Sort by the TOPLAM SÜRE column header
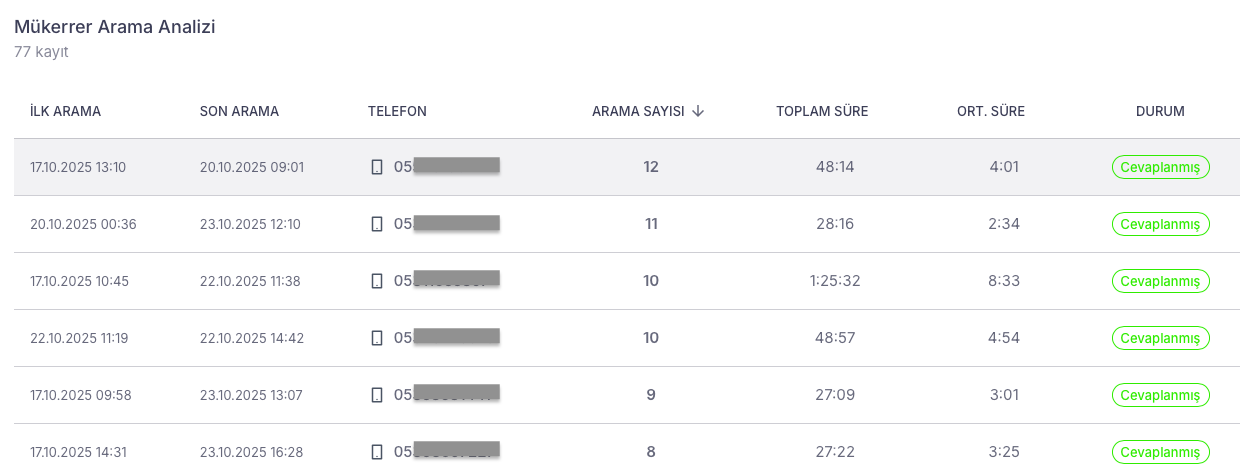 pos(822,111)
